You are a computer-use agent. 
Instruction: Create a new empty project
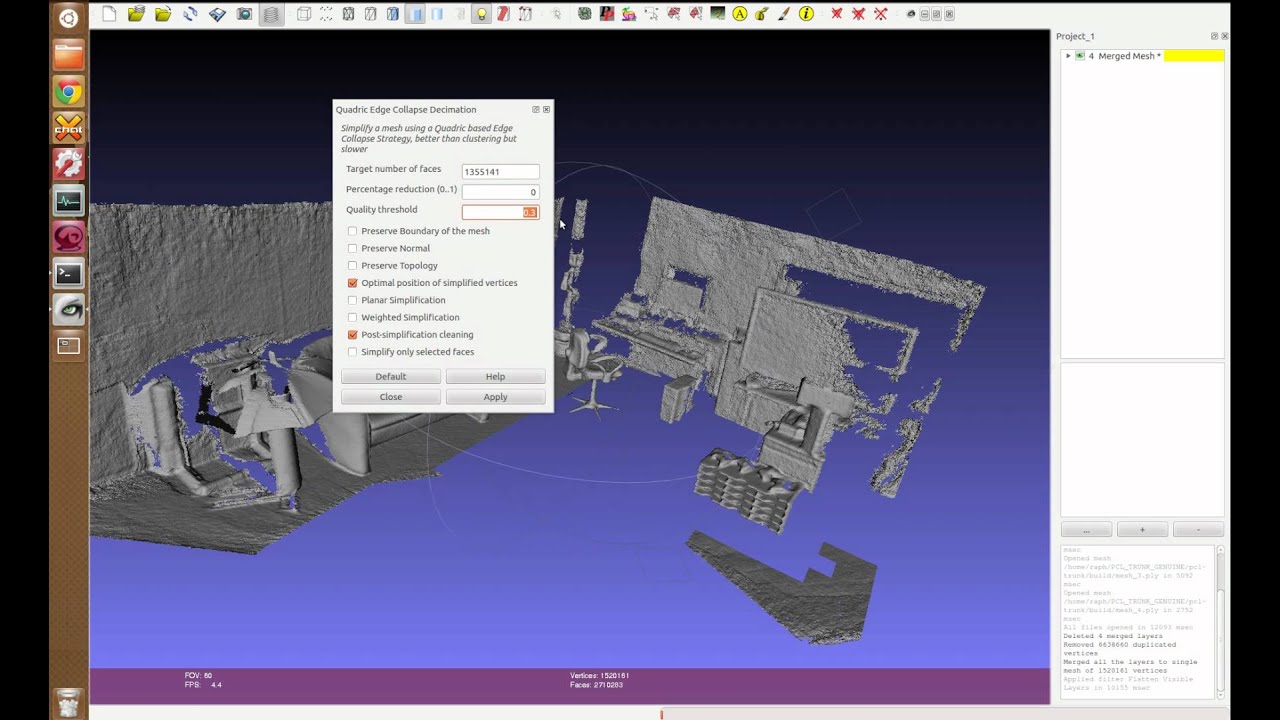tap(109, 14)
